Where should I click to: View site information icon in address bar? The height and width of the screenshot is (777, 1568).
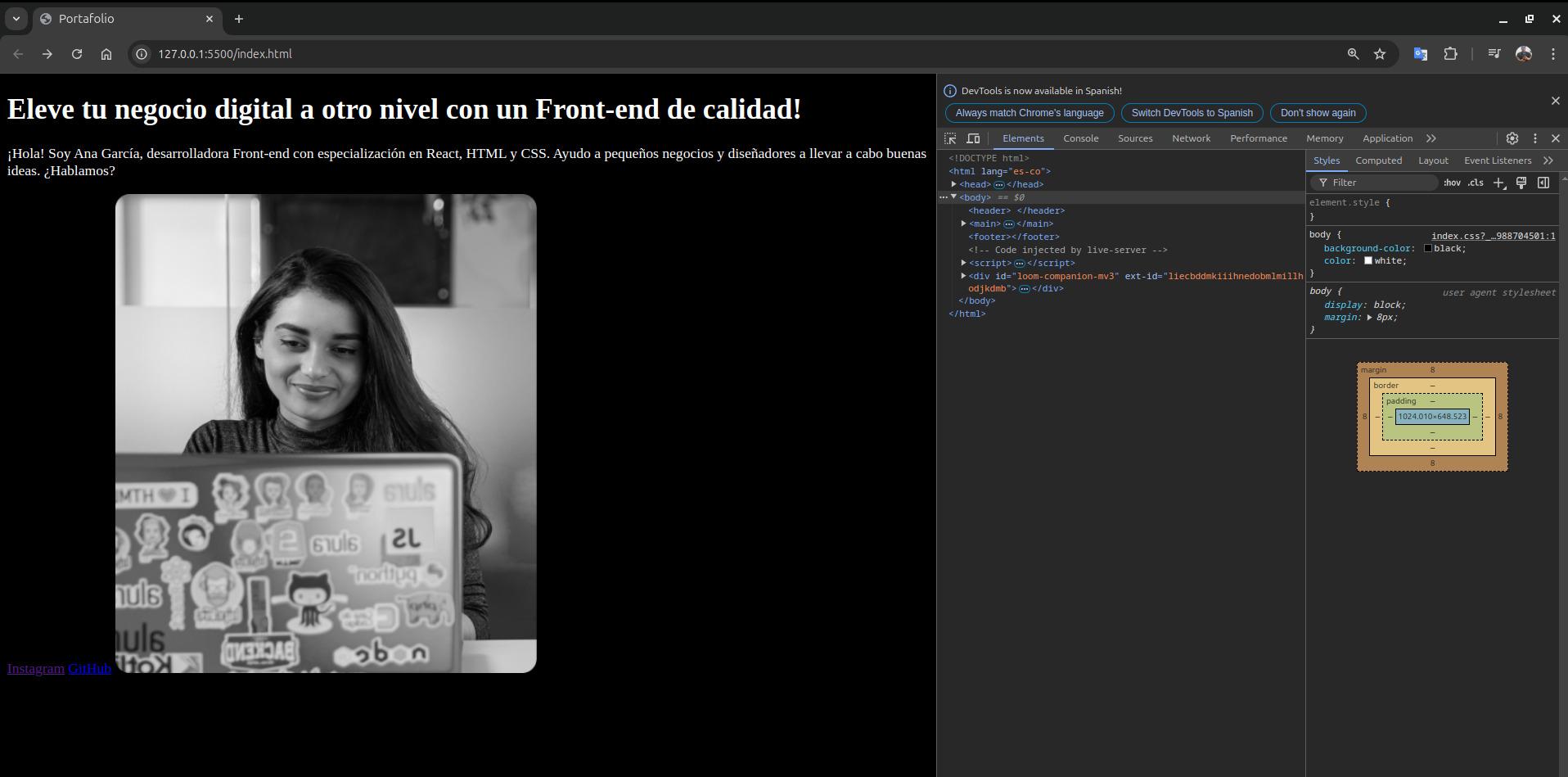142,54
